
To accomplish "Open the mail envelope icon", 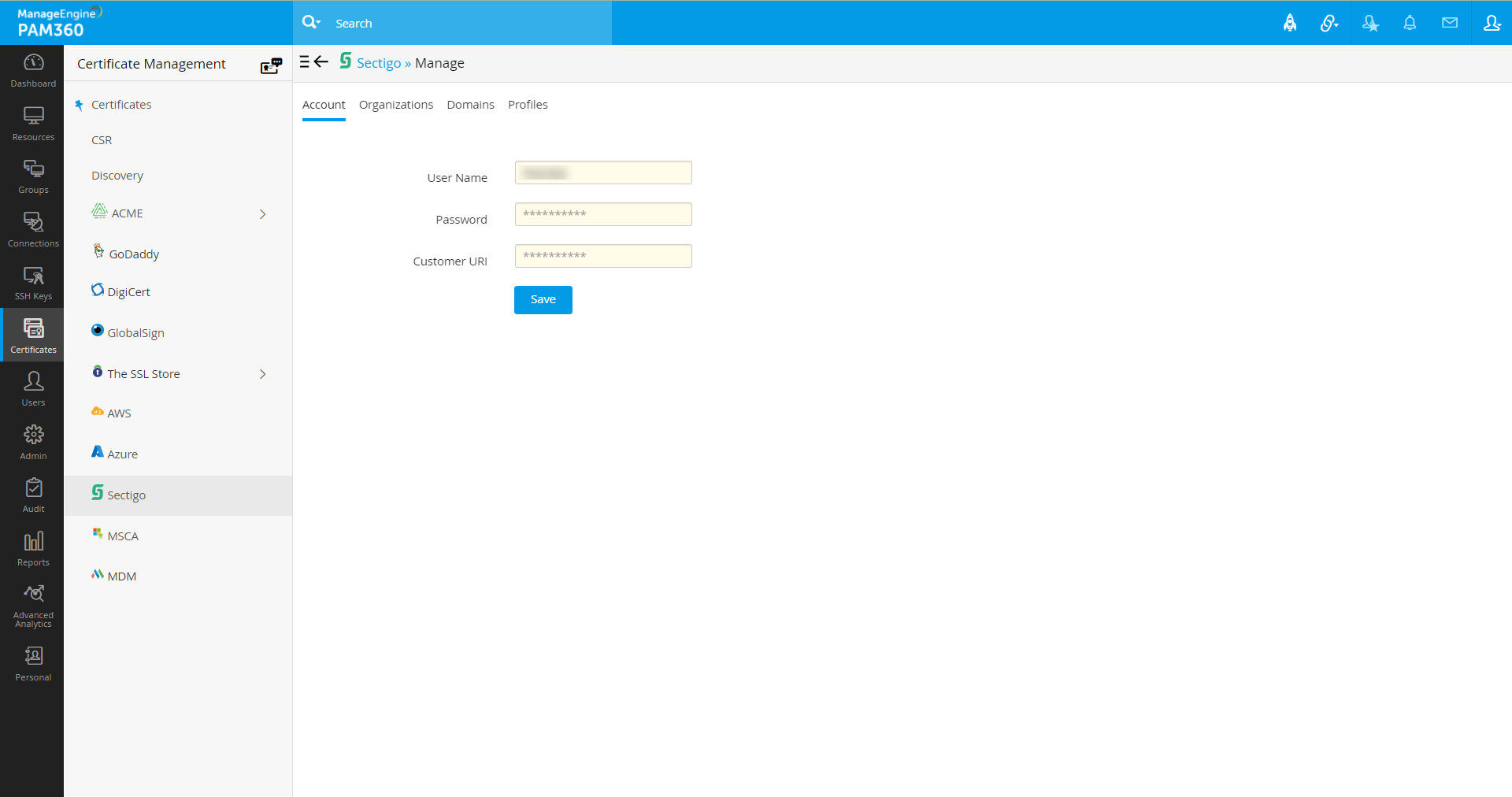I will click(1450, 23).
